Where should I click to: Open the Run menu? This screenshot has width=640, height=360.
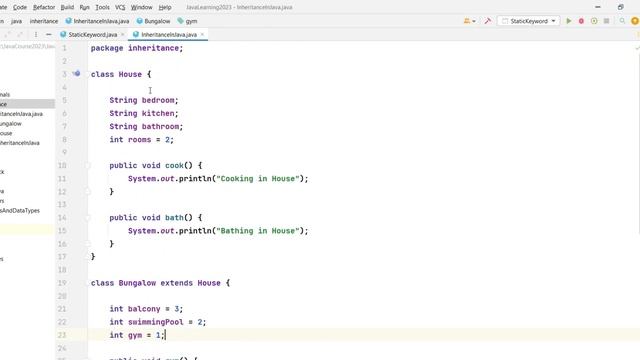point(84,7)
